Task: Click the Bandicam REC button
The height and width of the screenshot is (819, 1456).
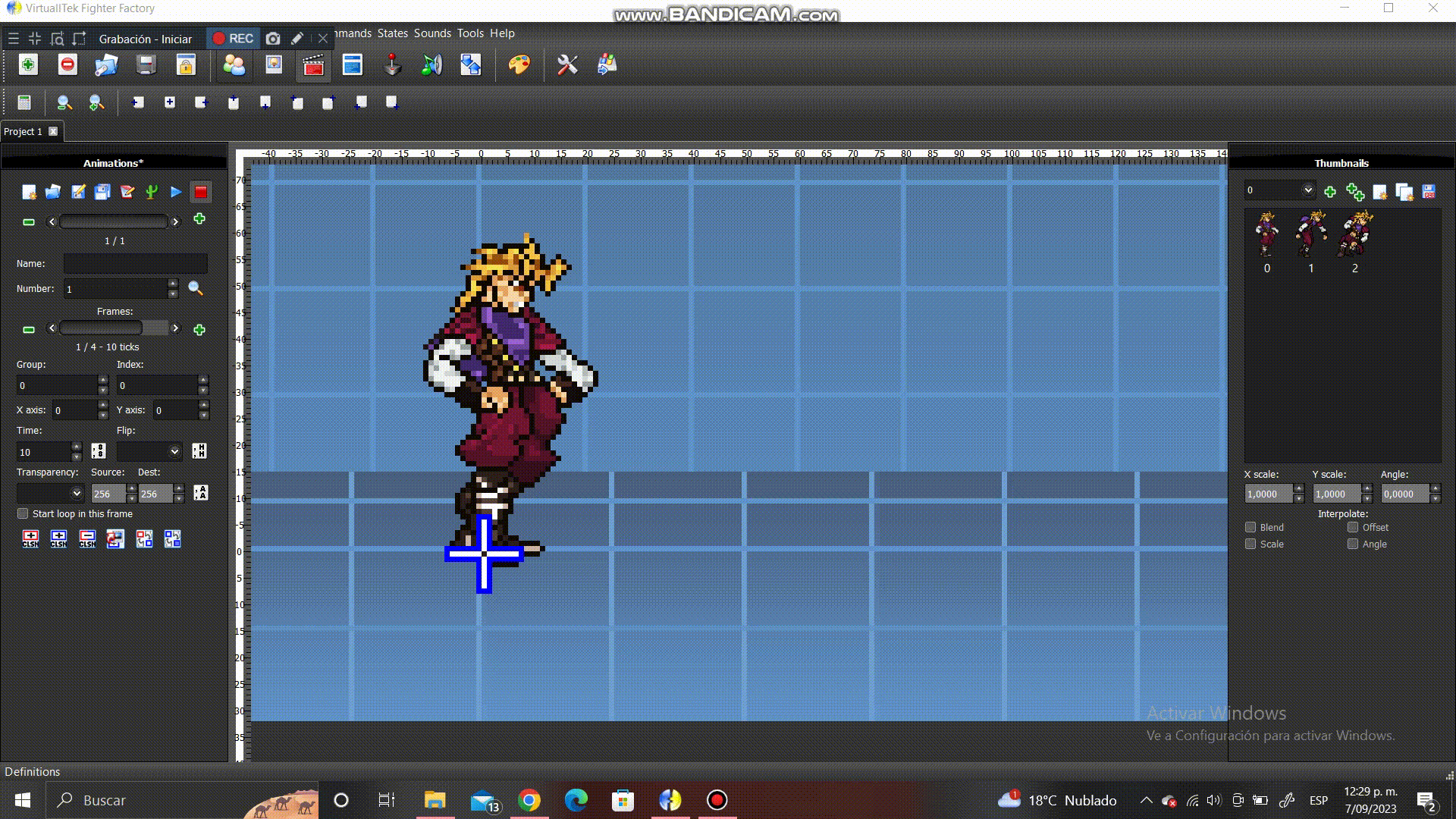Action: tap(233, 39)
